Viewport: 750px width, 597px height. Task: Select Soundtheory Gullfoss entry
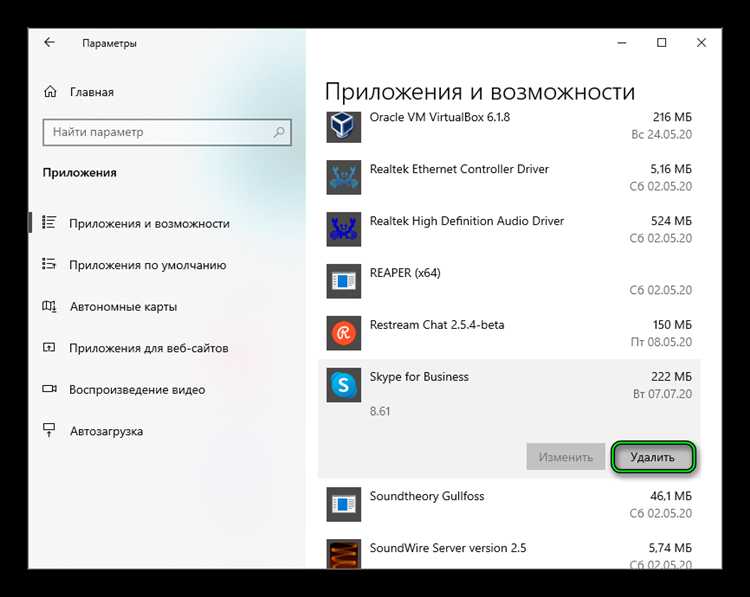(509, 504)
